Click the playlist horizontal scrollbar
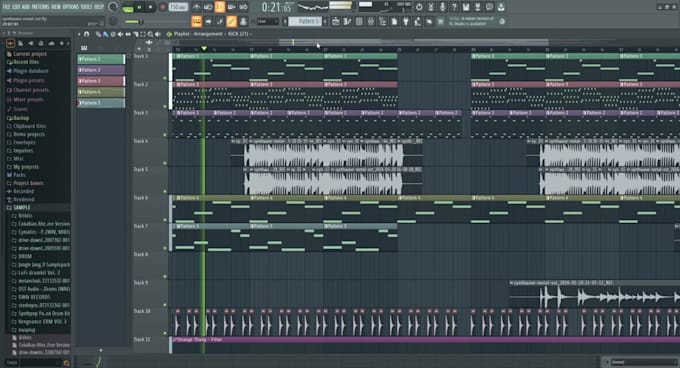 (x=413, y=42)
